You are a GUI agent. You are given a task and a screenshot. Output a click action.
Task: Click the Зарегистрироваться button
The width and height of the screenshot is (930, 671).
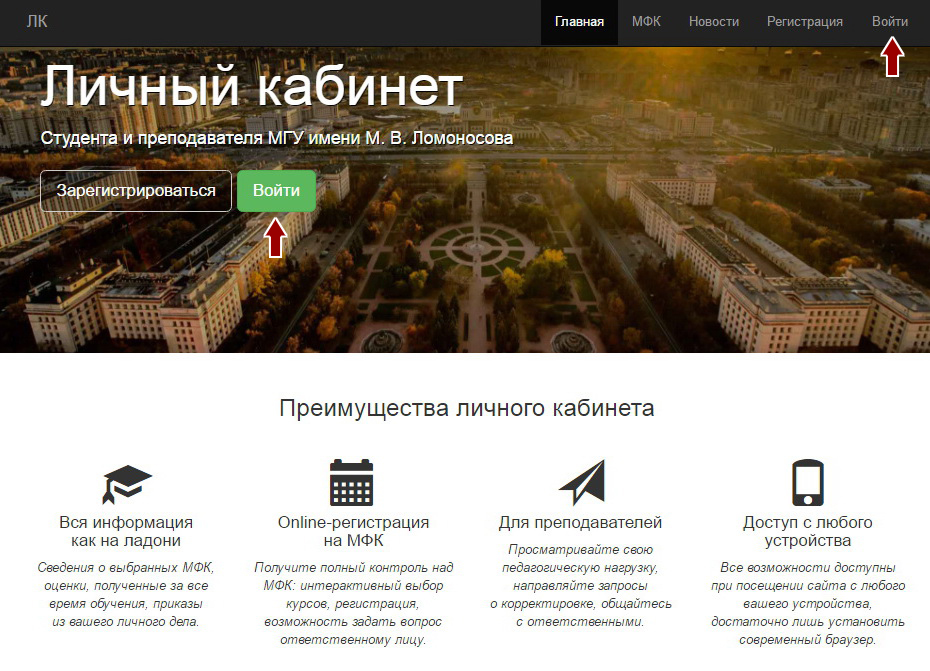click(x=136, y=190)
